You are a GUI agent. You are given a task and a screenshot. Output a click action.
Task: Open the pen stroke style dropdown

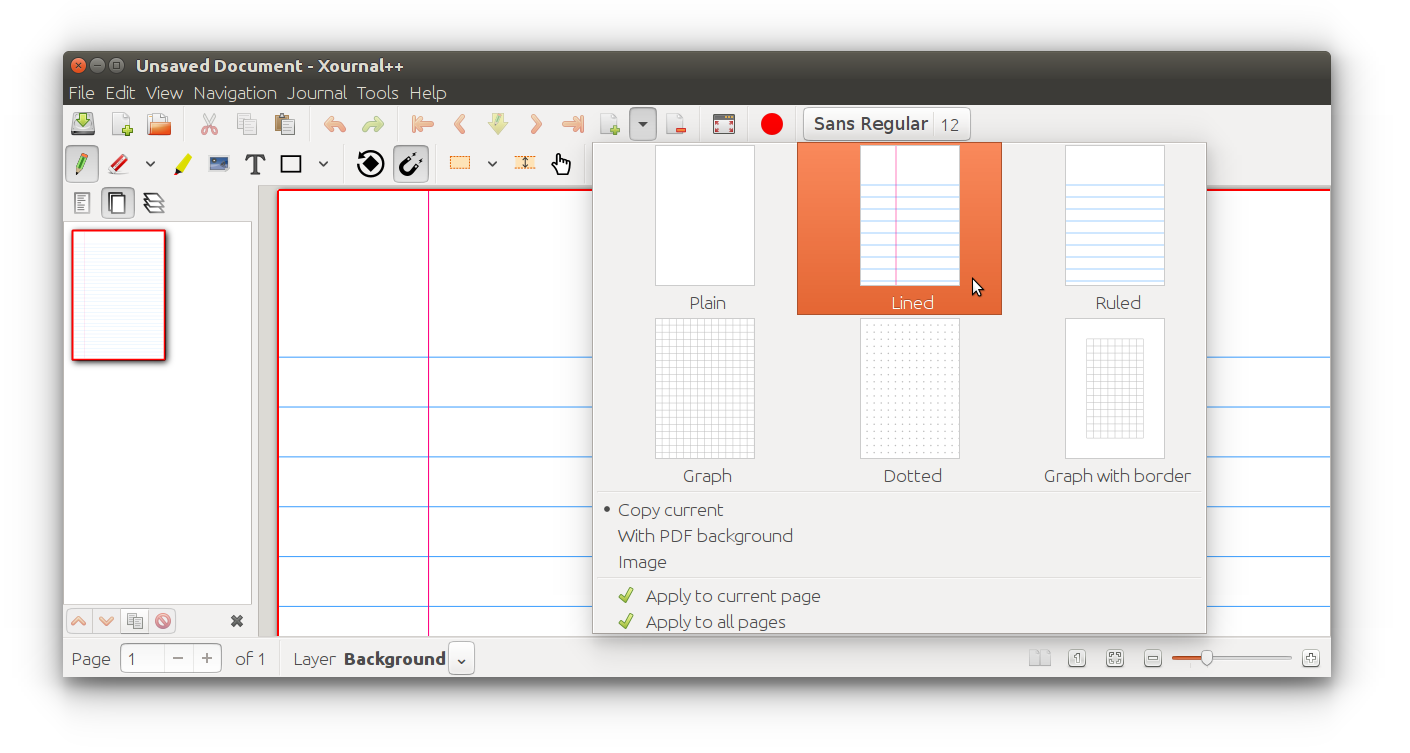(149, 163)
